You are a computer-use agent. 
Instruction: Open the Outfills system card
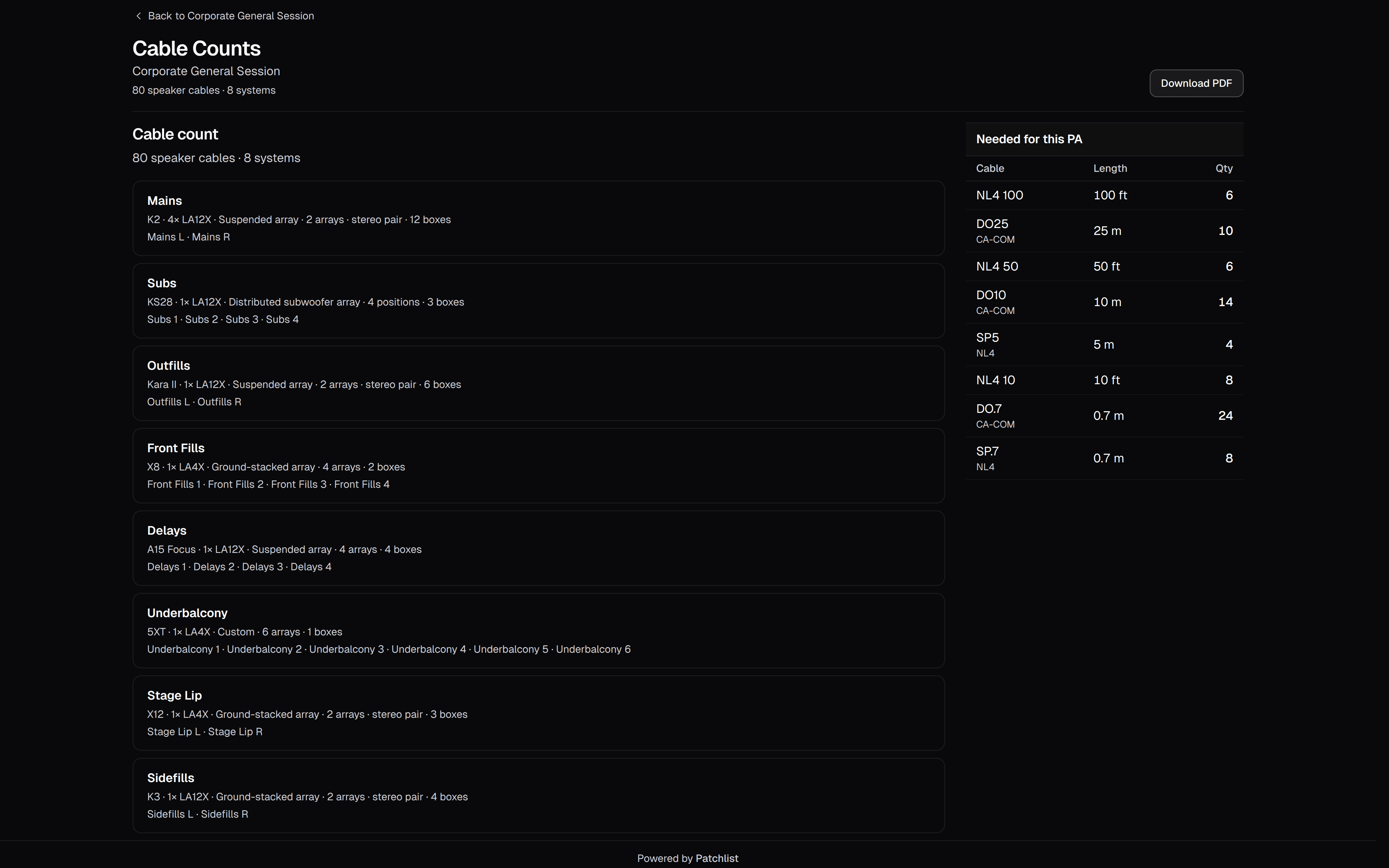pos(538,383)
